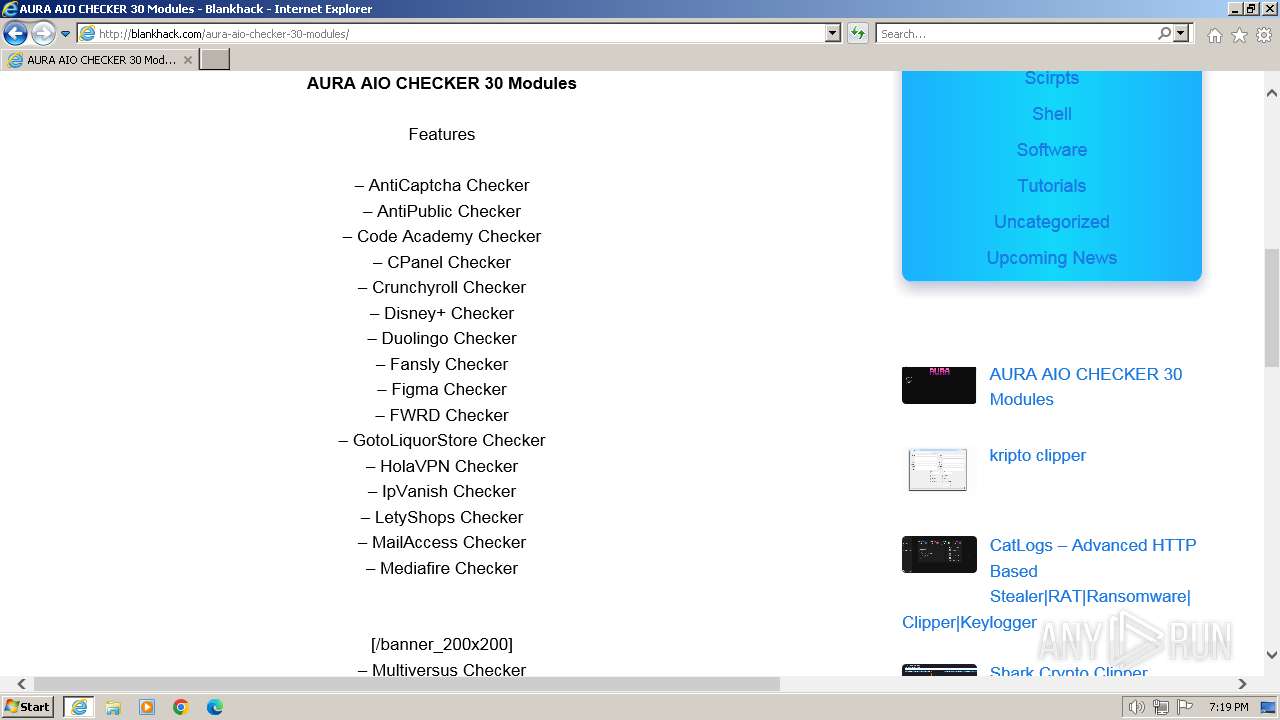Open the search provider dropdown arrow
The image size is (1280, 720).
point(1181,34)
